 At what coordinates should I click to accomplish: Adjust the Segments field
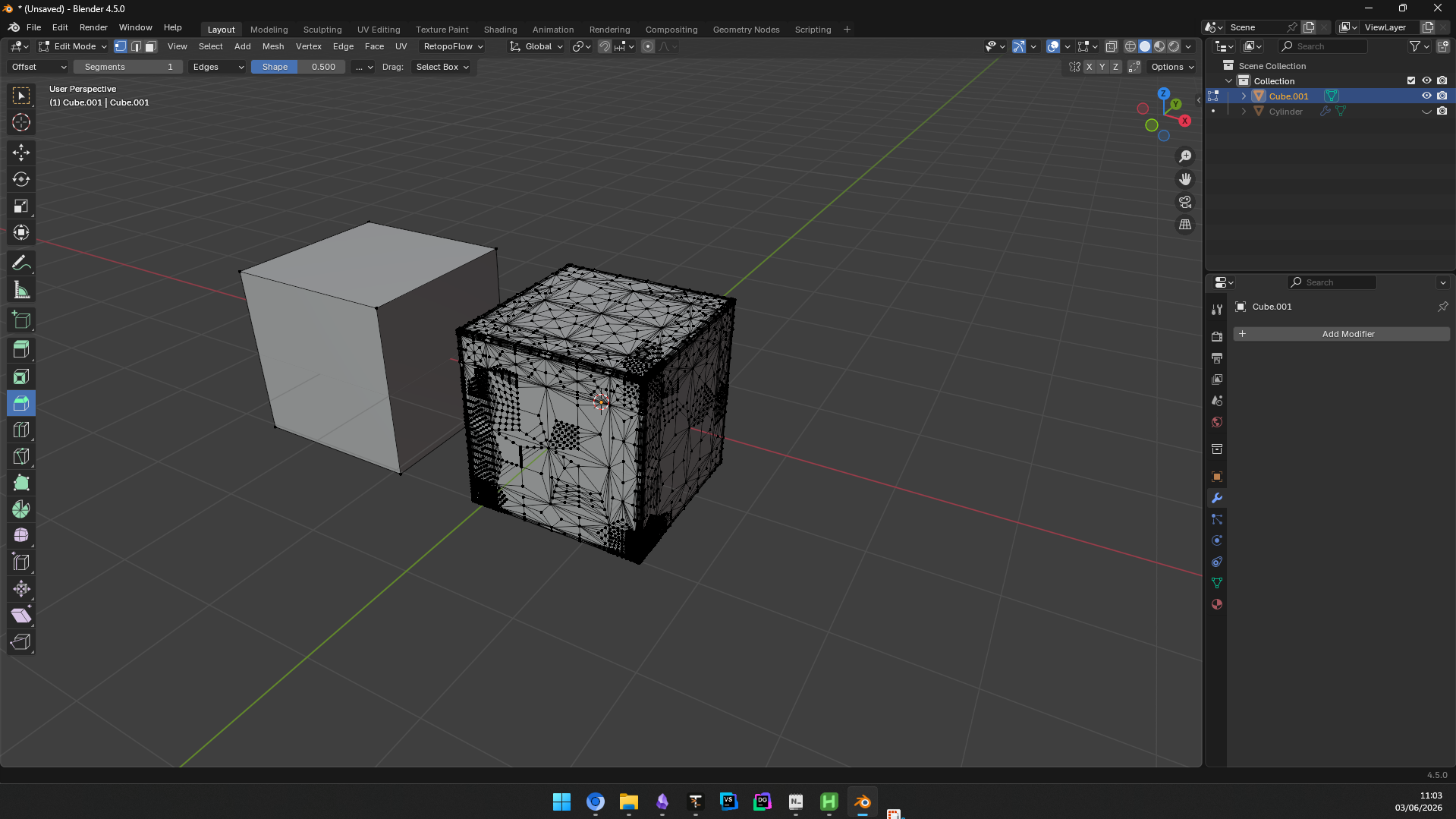coord(128,67)
